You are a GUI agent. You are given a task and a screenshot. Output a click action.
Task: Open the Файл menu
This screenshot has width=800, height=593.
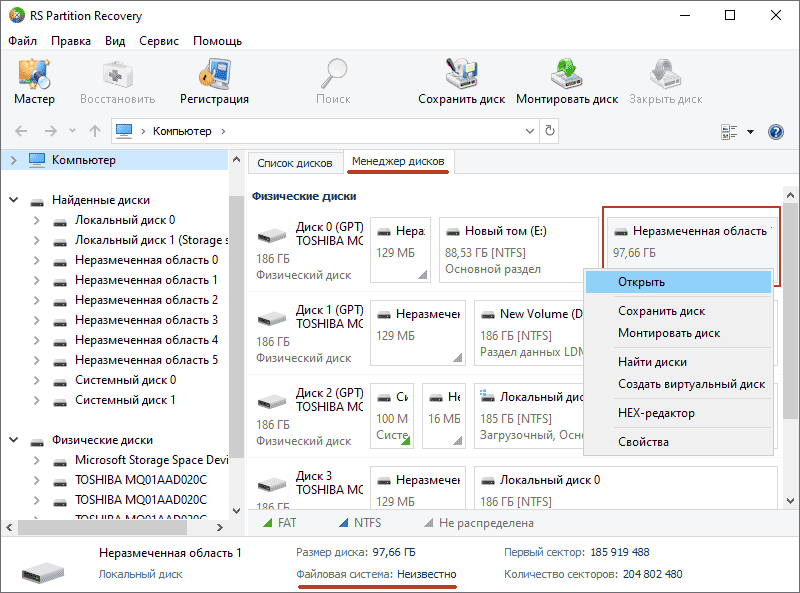click(22, 41)
